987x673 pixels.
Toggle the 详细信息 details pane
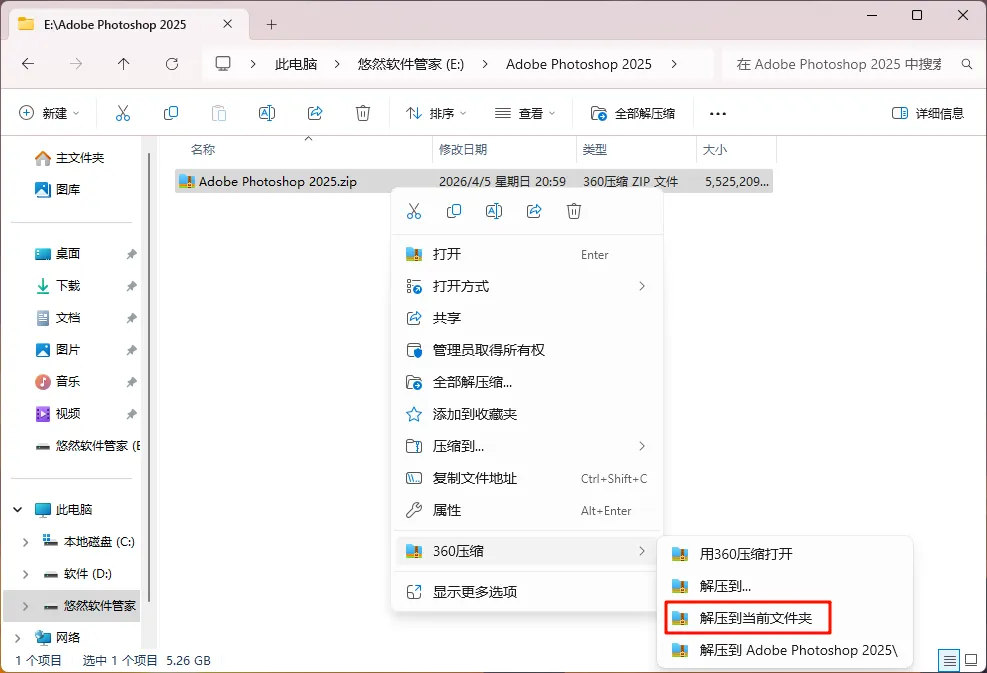pyautogui.click(x=928, y=113)
